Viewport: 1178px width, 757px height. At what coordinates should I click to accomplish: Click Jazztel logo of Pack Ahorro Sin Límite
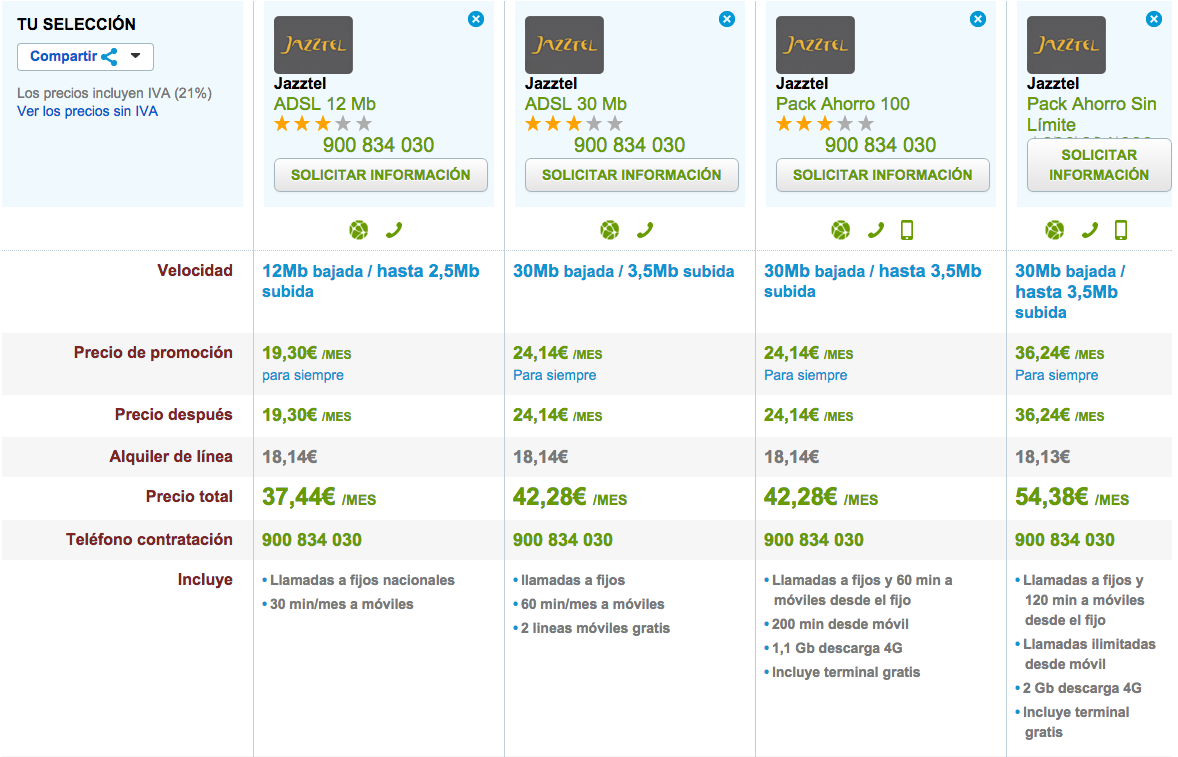pos(1066,45)
